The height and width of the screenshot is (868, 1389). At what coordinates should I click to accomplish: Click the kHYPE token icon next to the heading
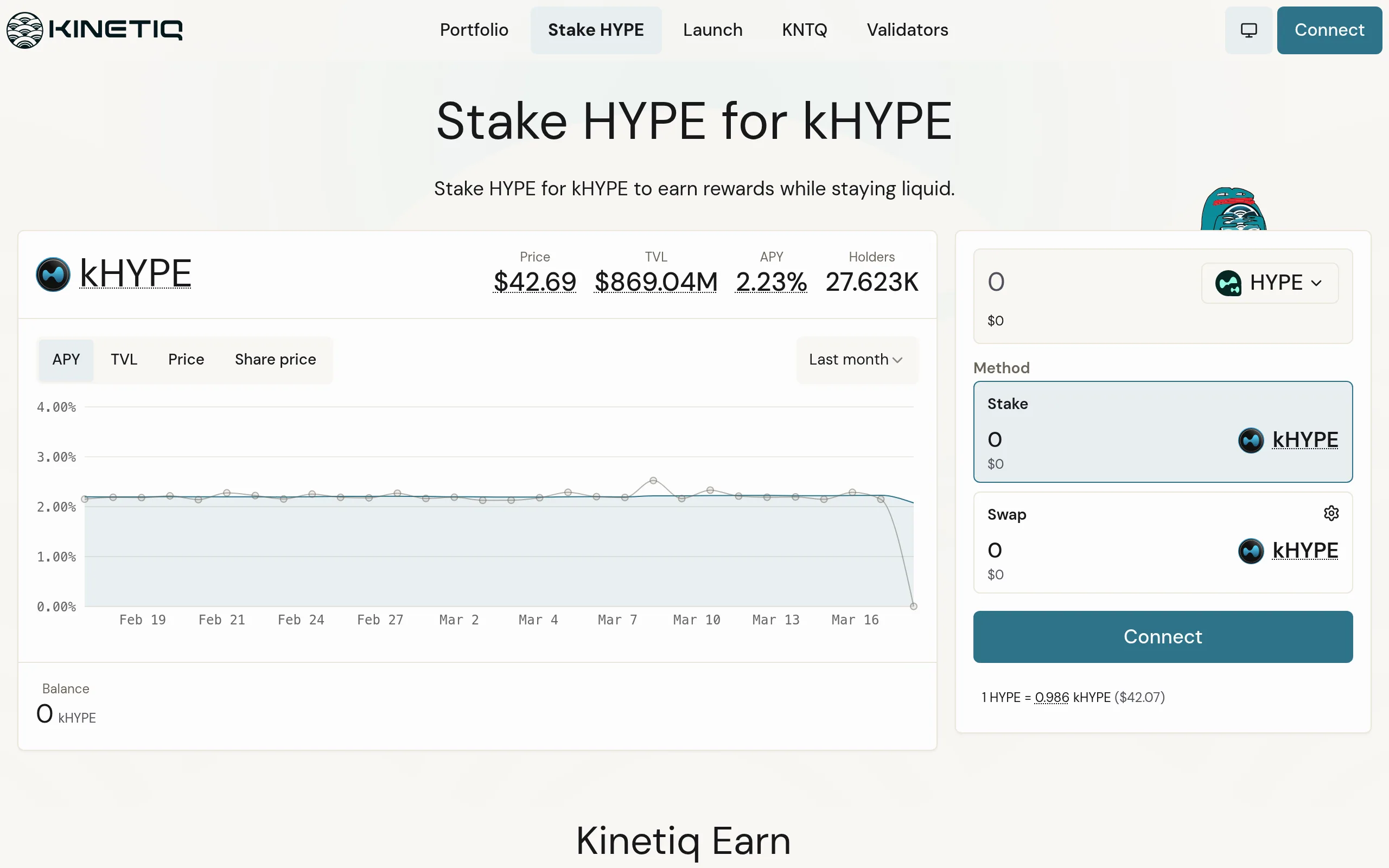pyautogui.click(x=53, y=275)
